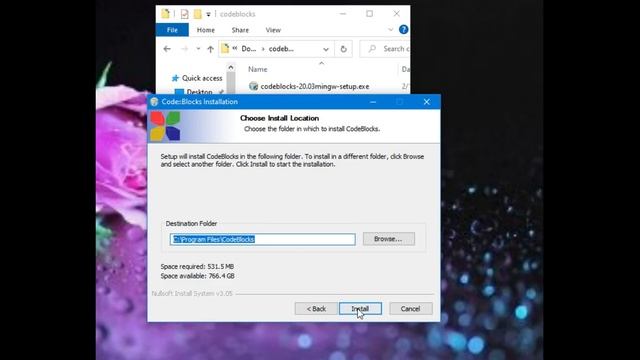Navigate back in File Explorer
This screenshot has height=360, width=640.
click(x=167, y=49)
